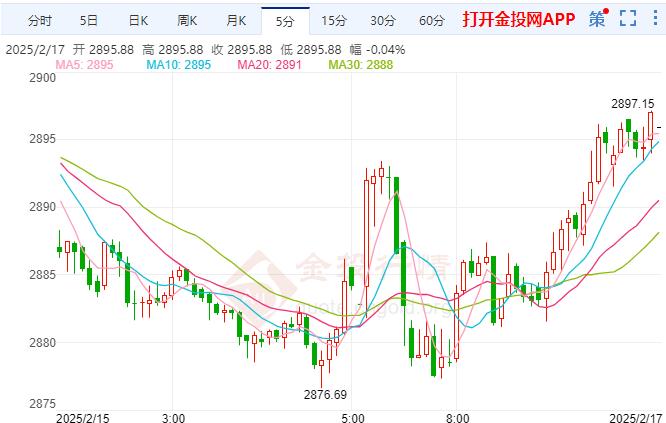Toggle fullscreen chart view icon
Screen dimensions: 666x423
(x=628, y=18)
